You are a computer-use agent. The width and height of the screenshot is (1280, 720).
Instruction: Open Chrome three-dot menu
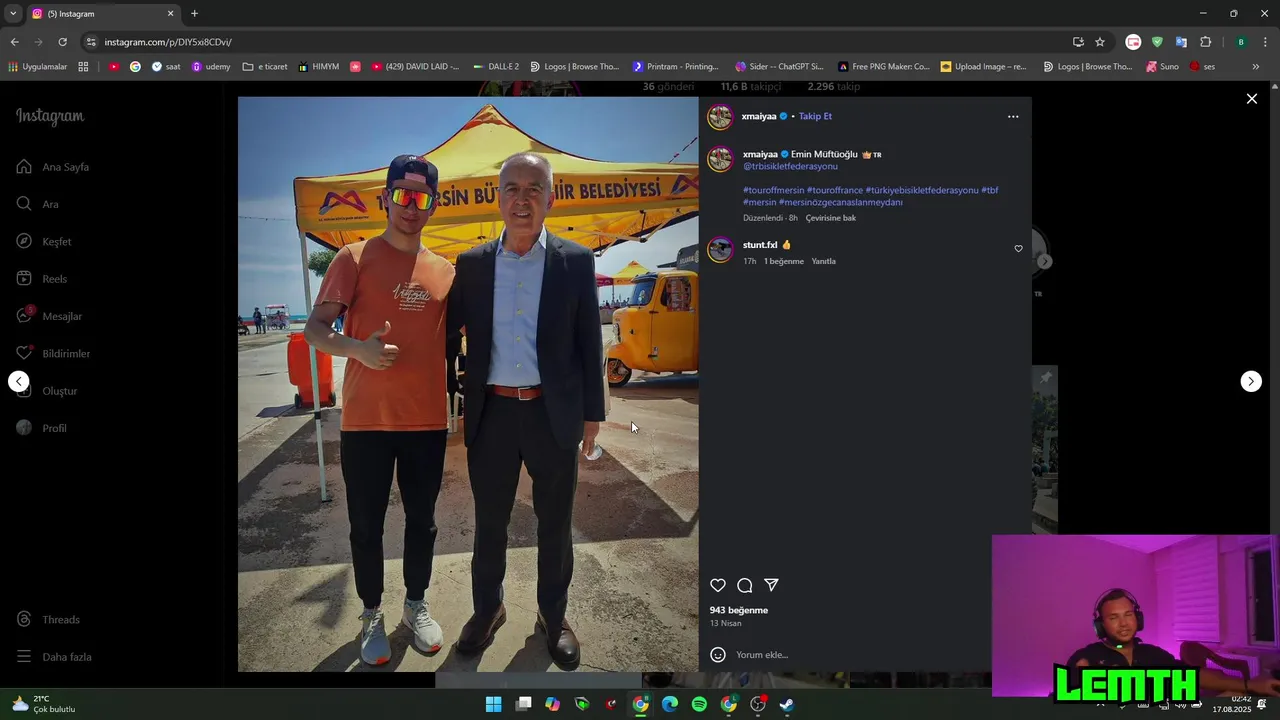click(1264, 42)
